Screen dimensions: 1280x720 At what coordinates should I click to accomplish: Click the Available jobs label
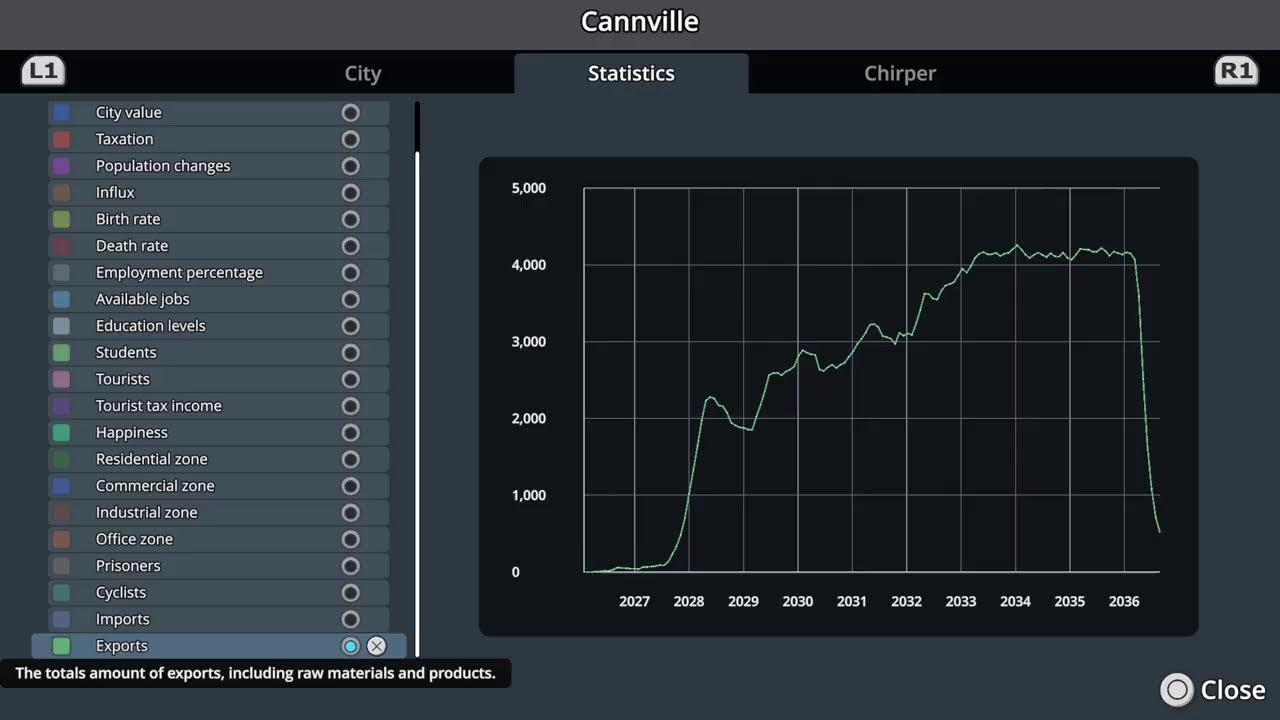click(142, 299)
